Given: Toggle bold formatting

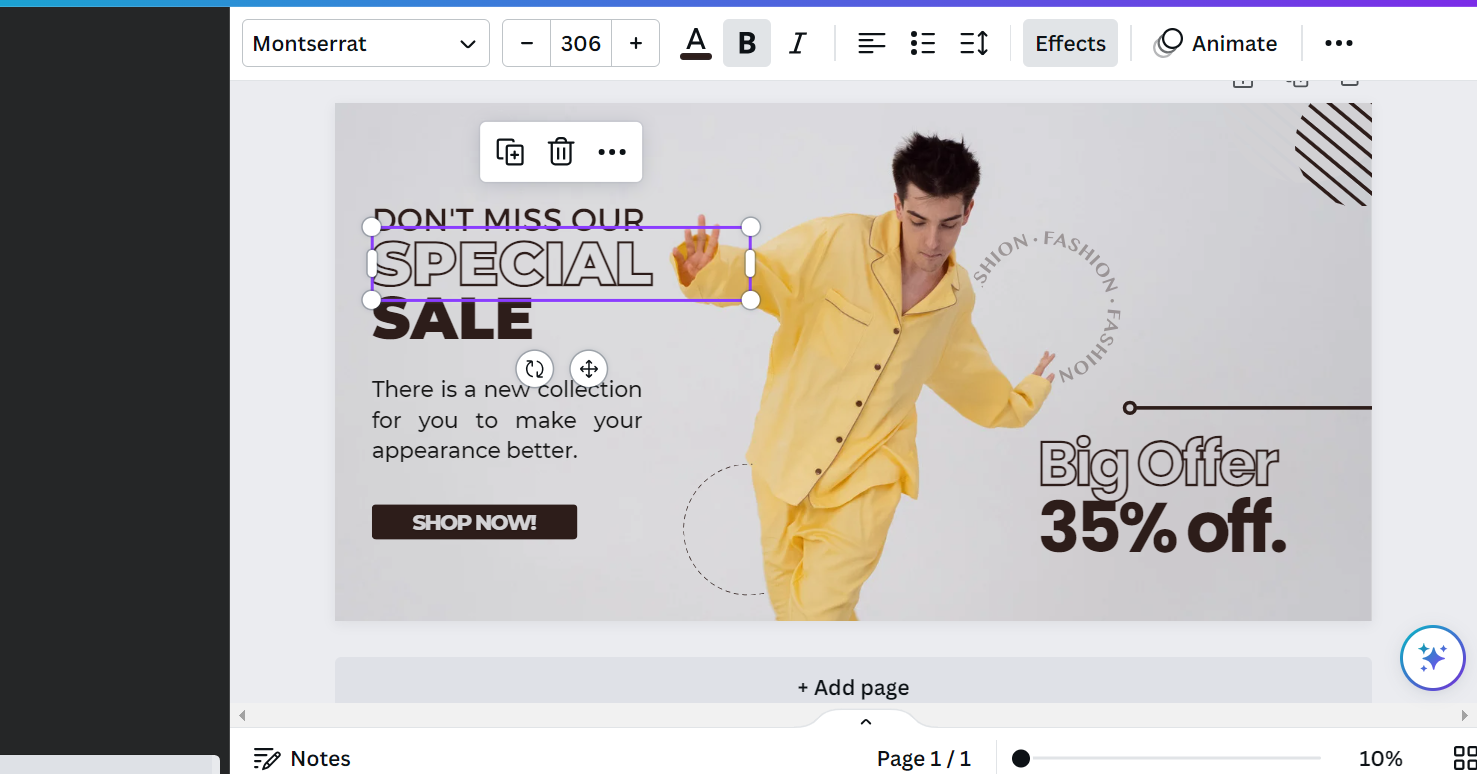Looking at the screenshot, I should point(747,43).
